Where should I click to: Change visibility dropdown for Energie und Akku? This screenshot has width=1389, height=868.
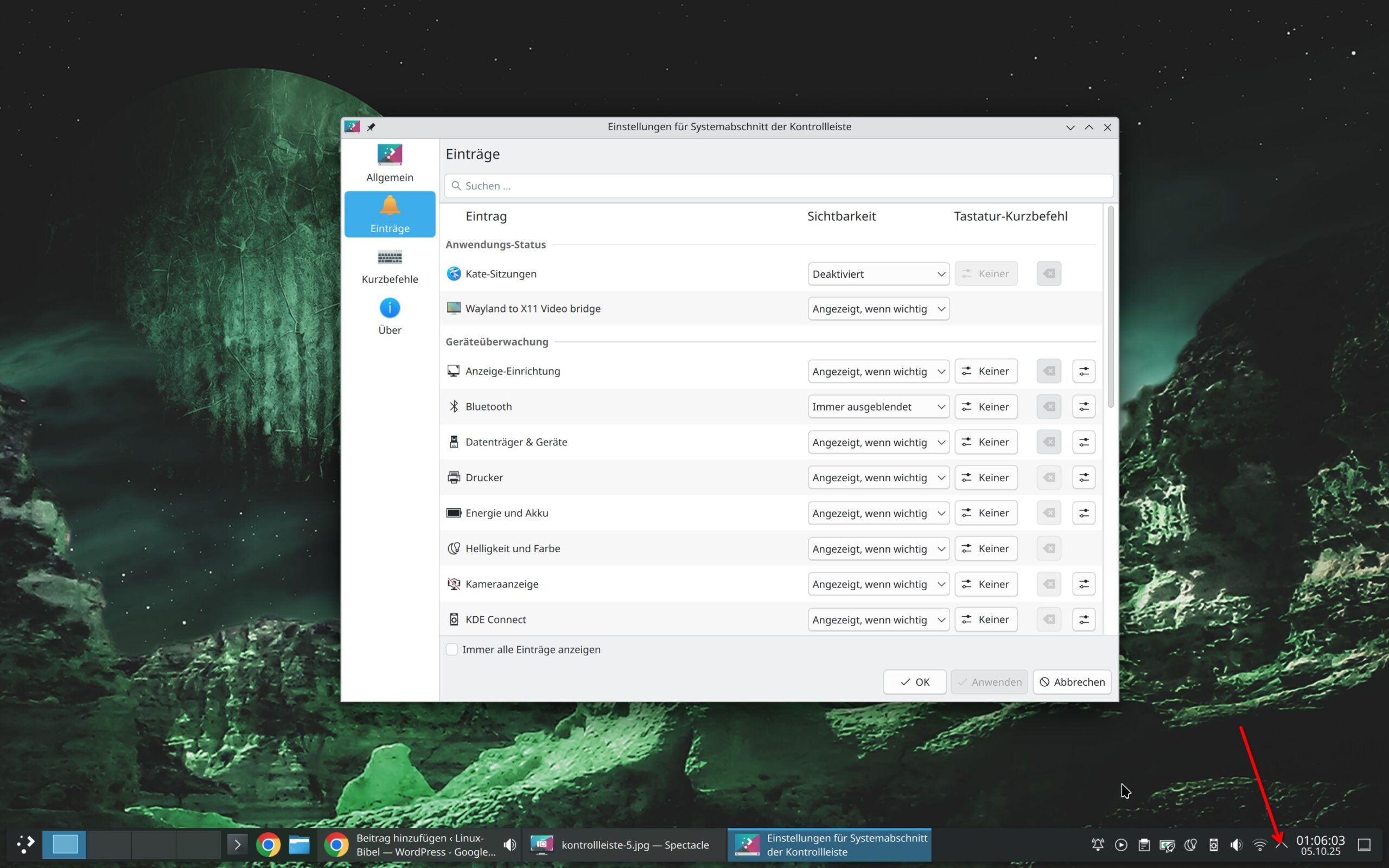[877, 513]
